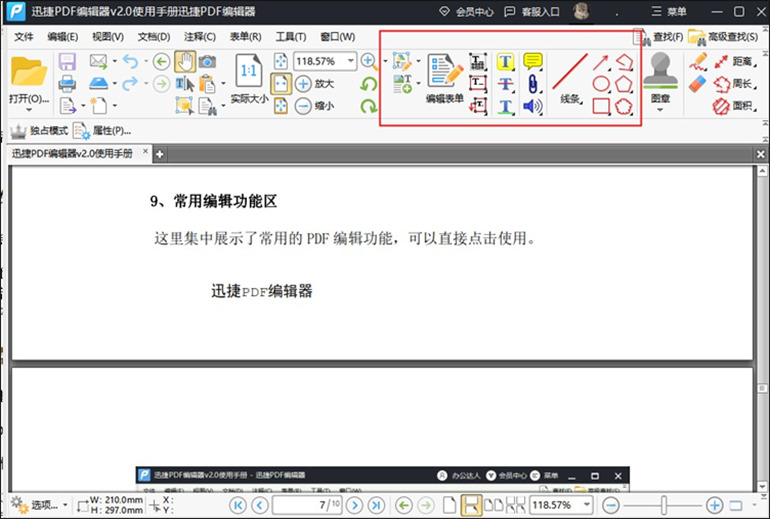The width and height of the screenshot is (770, 519).
Task: Open the 118.57% zoom dropdown in toolbar
Action: click(x=351, y=61)
